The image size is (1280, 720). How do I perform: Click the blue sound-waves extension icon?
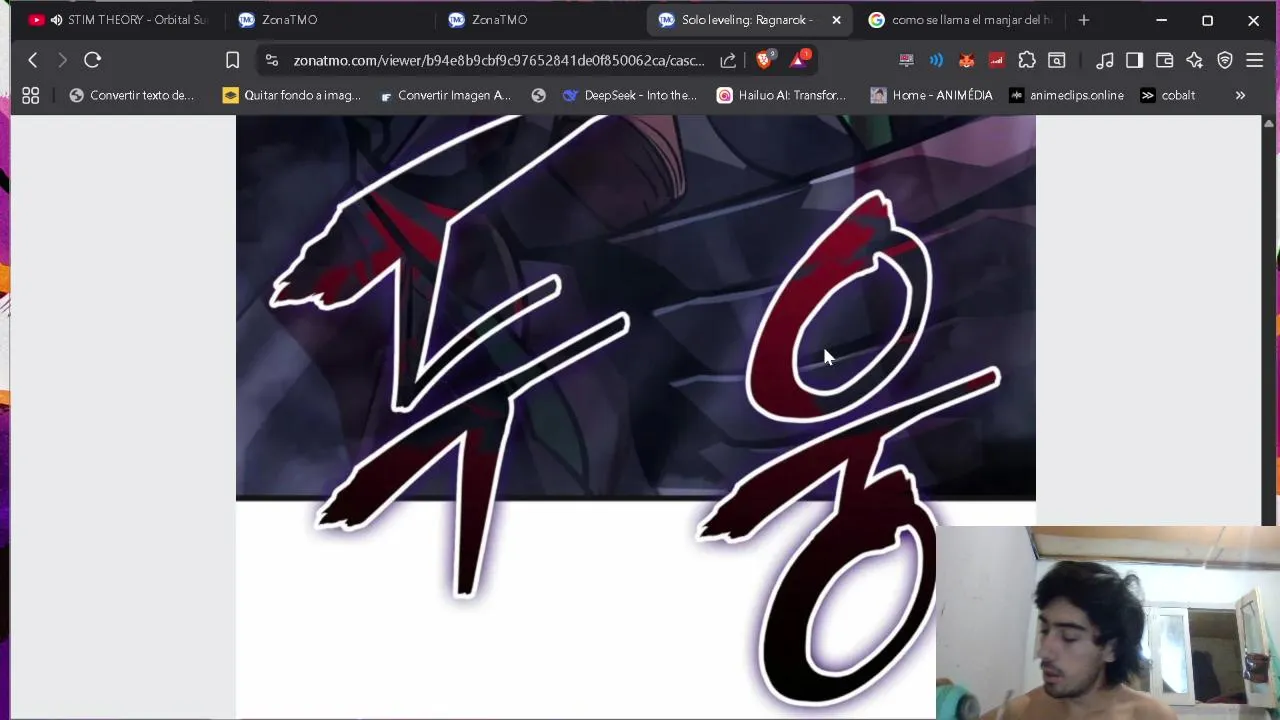pyautogui.click(x=936, y=60)
